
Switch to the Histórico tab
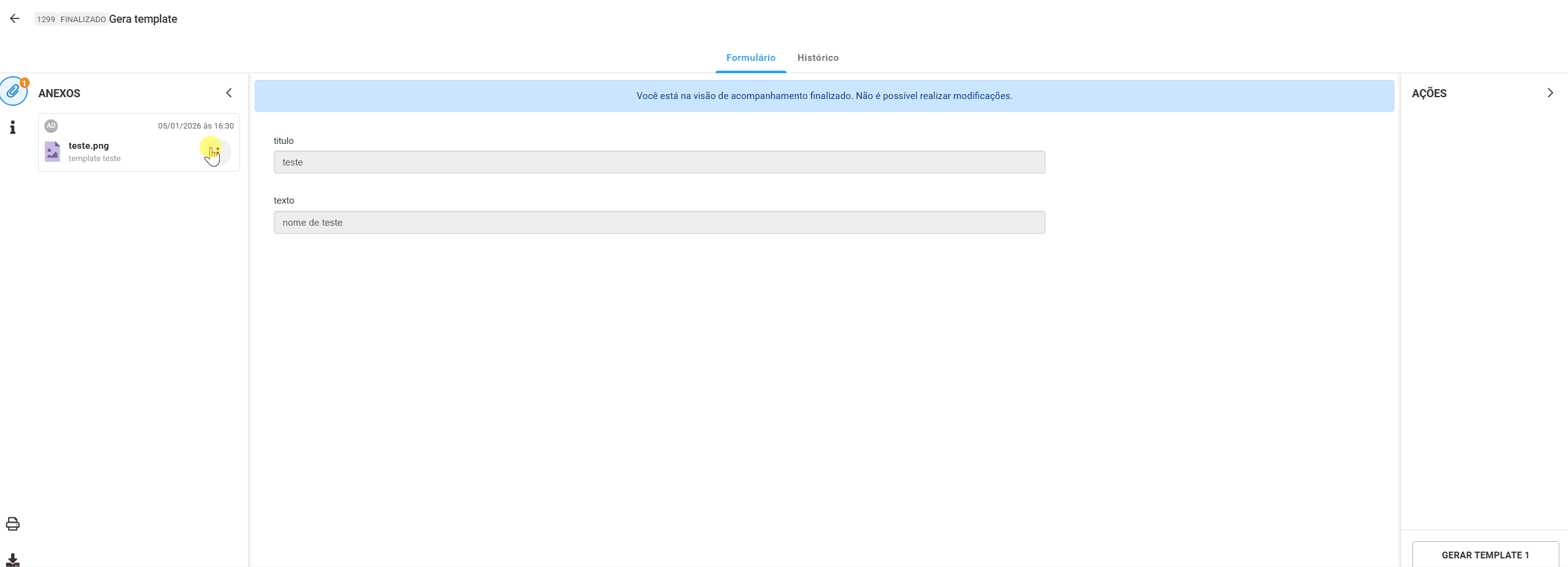point(818,58)
